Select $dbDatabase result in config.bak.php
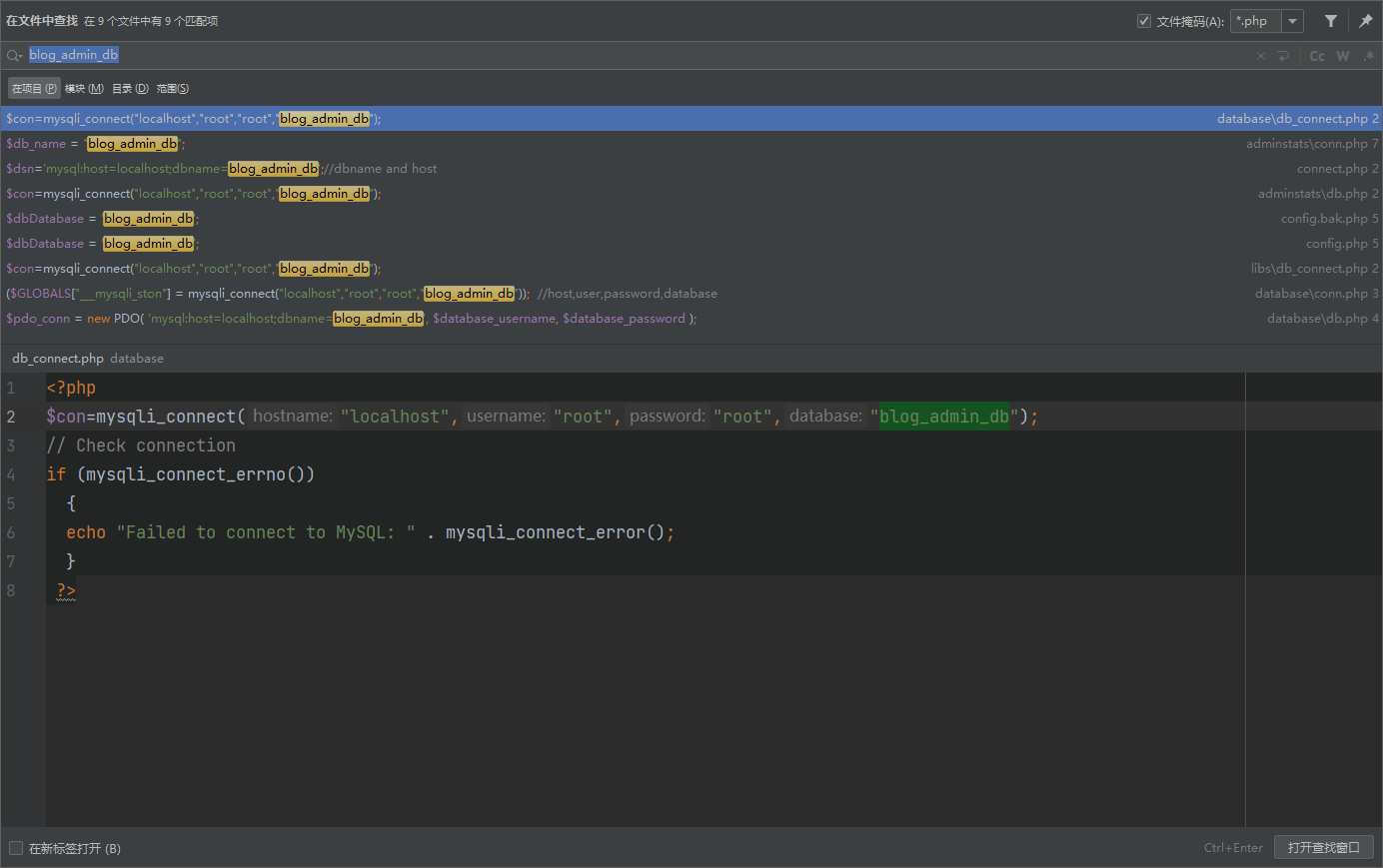 (x=691, y=219)
